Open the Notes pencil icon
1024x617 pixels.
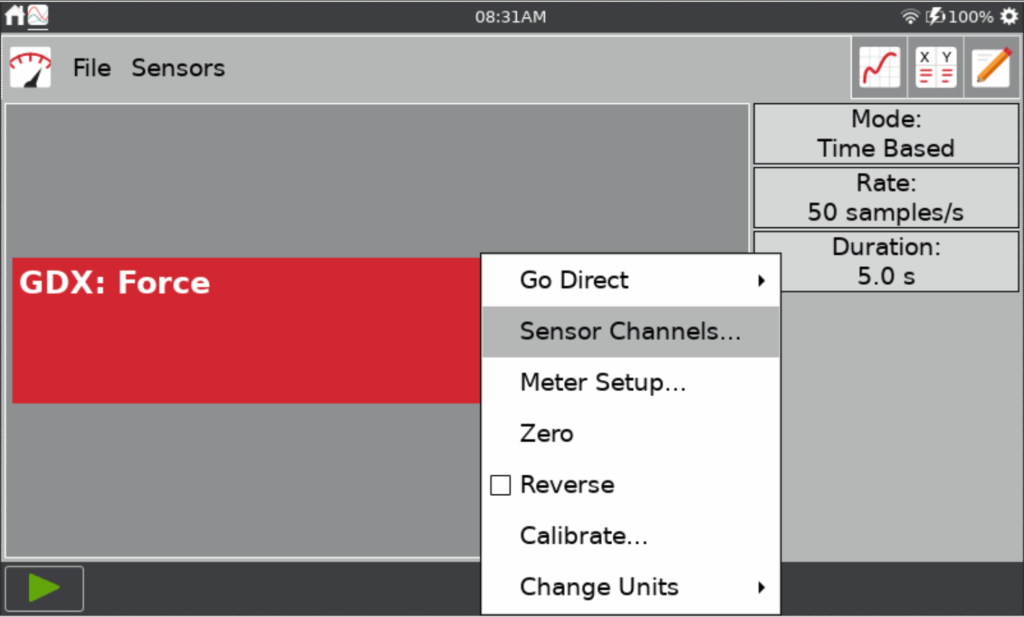991,67
